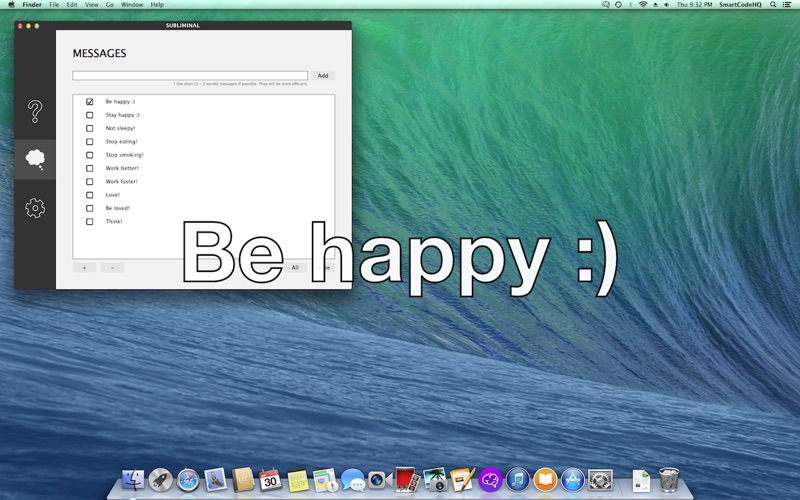Select the 'Stop smoking!' message text
The width and height of the screenshot is (800, 500).
point(124,155)
